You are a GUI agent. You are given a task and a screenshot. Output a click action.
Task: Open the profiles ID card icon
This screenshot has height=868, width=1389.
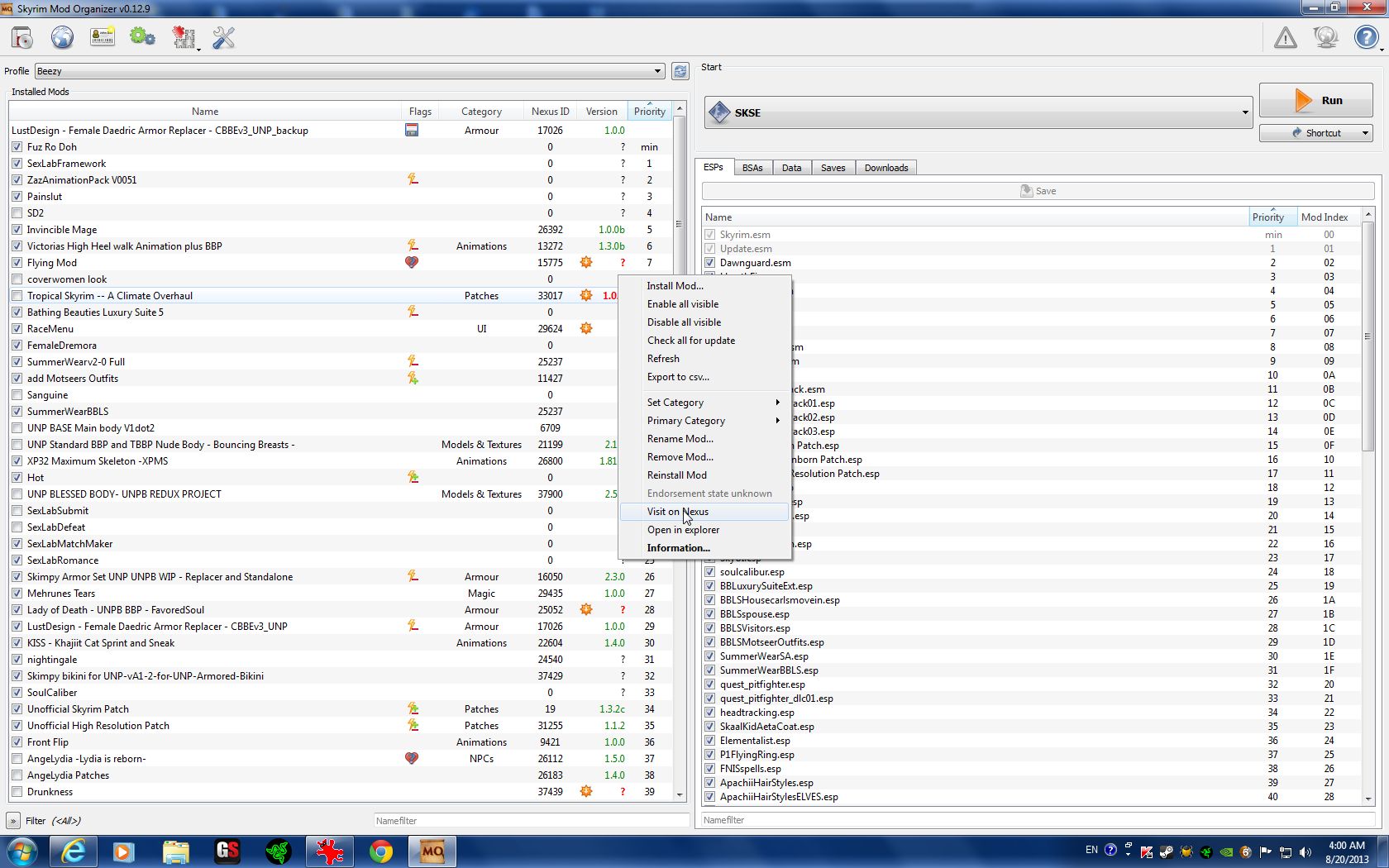point(103,38)
